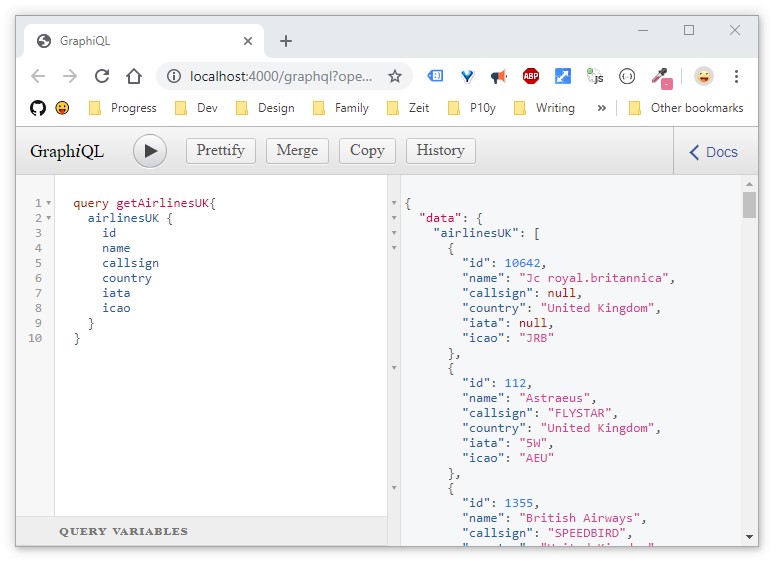The image size is (777, 563).
Task: Click the "JRB" icao value
Action: tap(537, 338)
